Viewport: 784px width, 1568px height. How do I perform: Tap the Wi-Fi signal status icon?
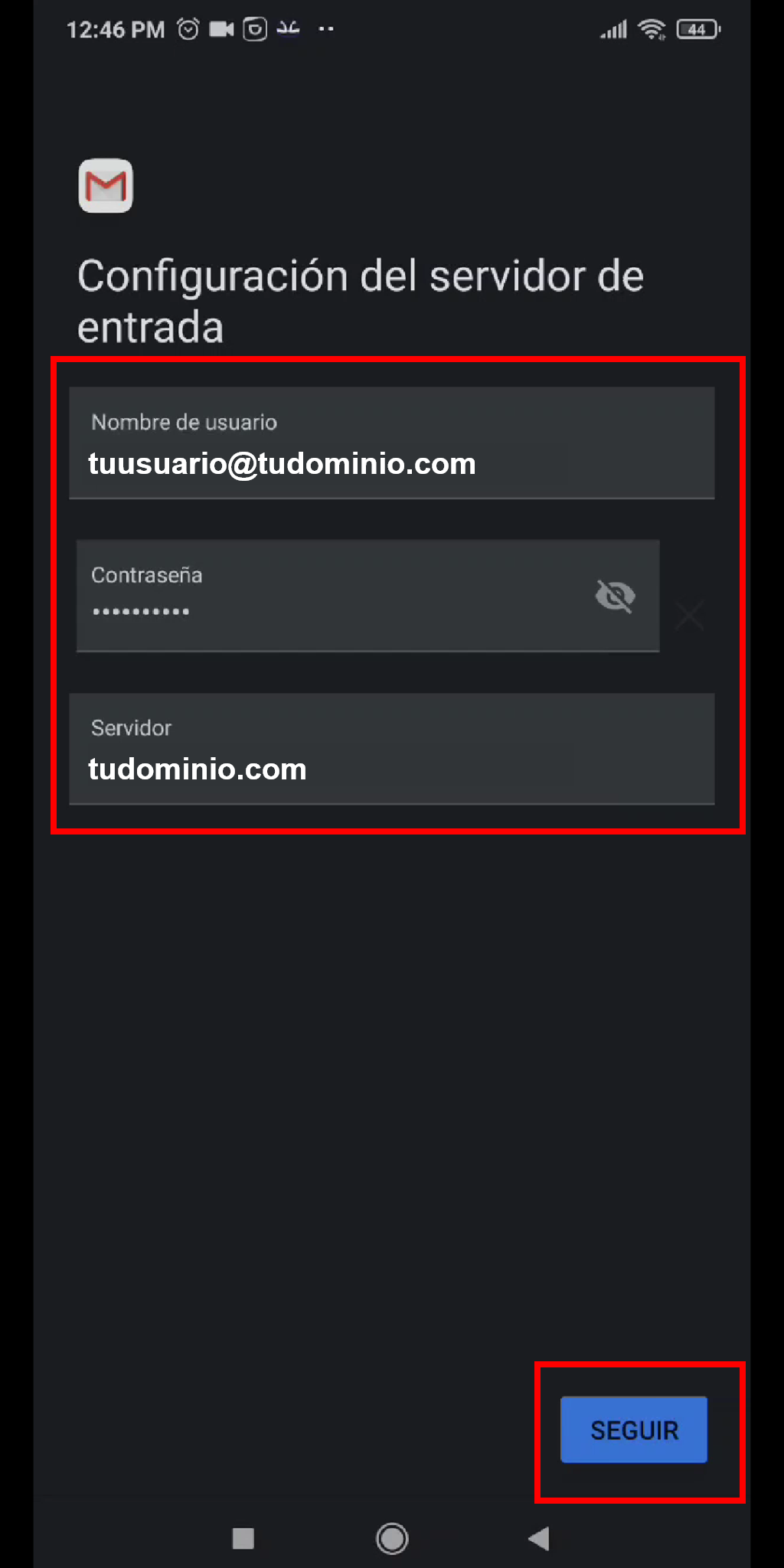coord(652,30)
